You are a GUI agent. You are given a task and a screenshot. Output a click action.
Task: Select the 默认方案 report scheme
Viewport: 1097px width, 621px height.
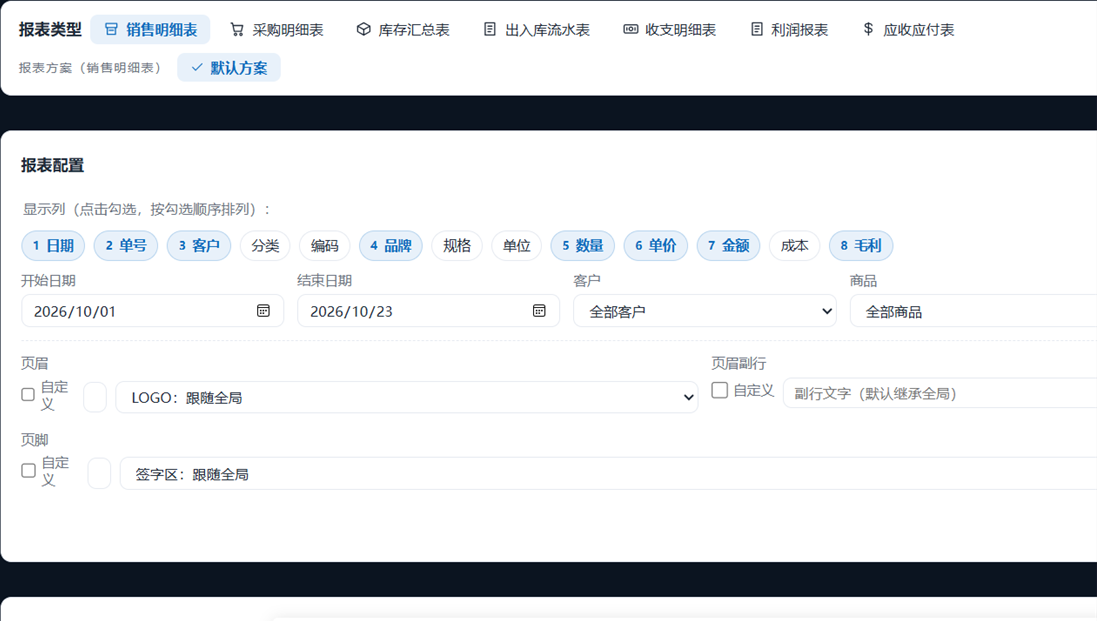[229, 68]
